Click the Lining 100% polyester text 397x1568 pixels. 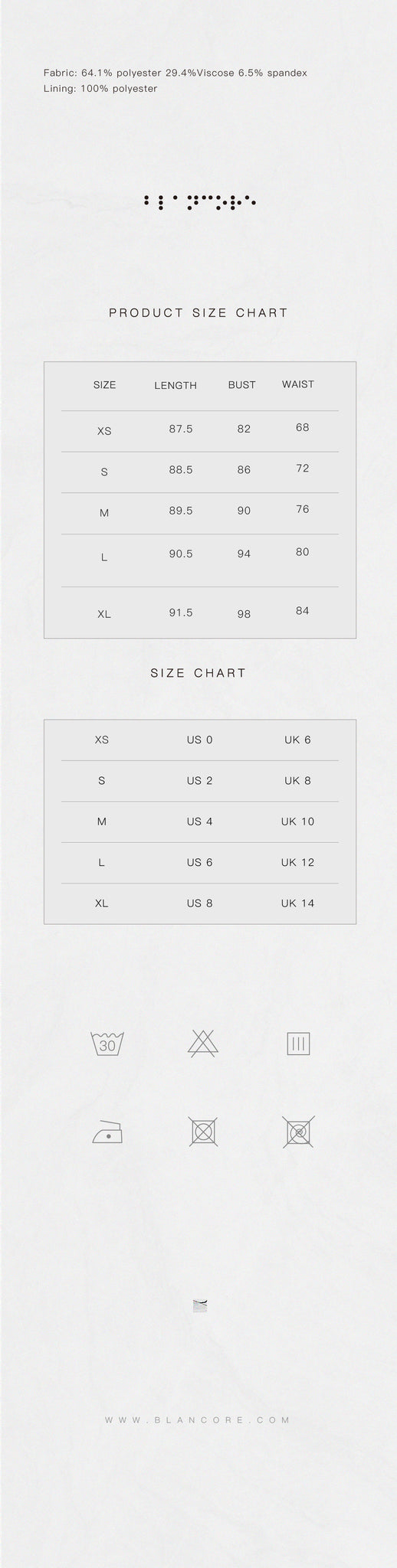tap(100, 89)
